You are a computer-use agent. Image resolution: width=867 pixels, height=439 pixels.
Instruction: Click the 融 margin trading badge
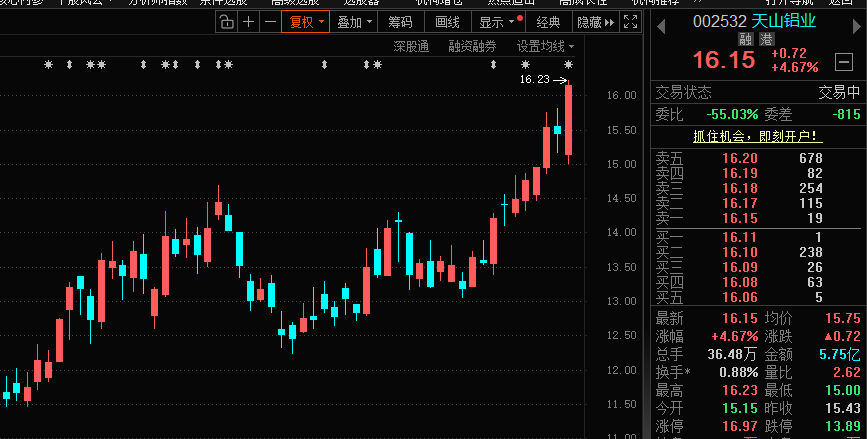pyautogui.click(x=745, y=39)
